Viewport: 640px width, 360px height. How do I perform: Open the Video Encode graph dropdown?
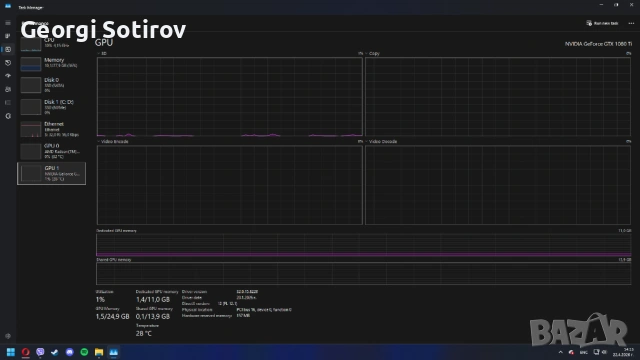113,142
